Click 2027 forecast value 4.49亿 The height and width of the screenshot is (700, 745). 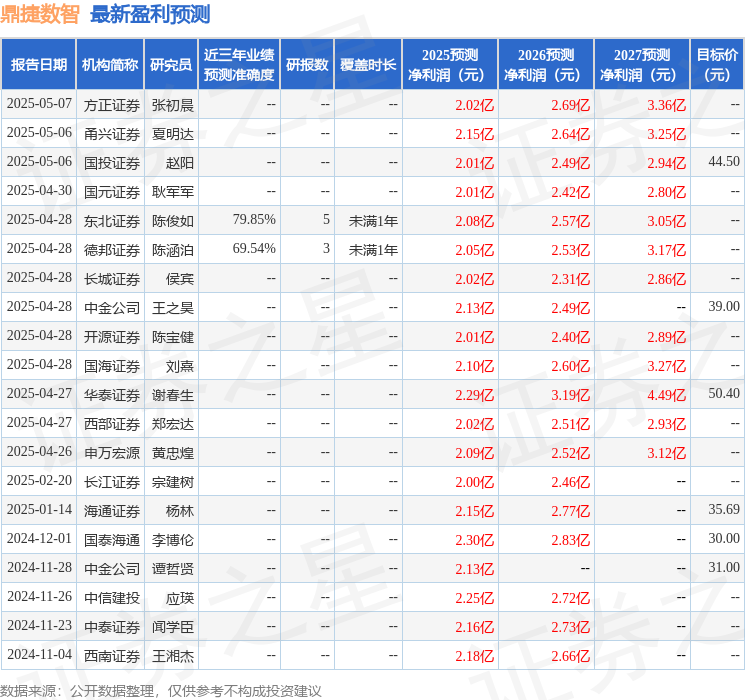667,395
